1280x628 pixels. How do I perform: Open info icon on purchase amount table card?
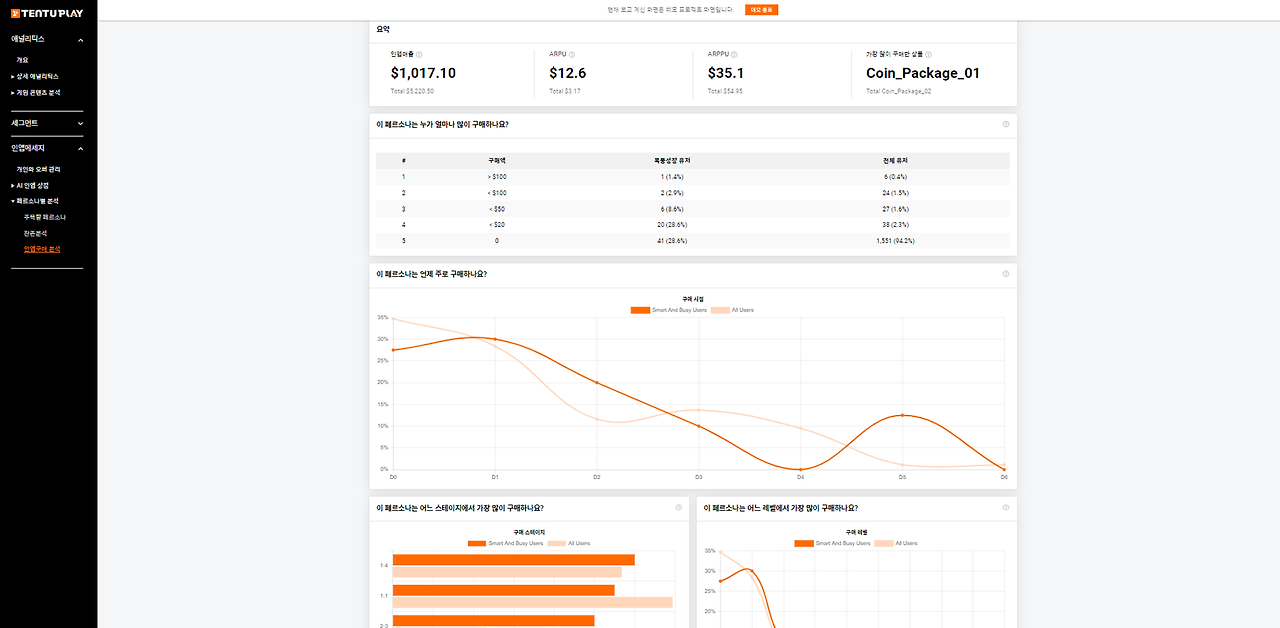click(x=1006, y=124)
